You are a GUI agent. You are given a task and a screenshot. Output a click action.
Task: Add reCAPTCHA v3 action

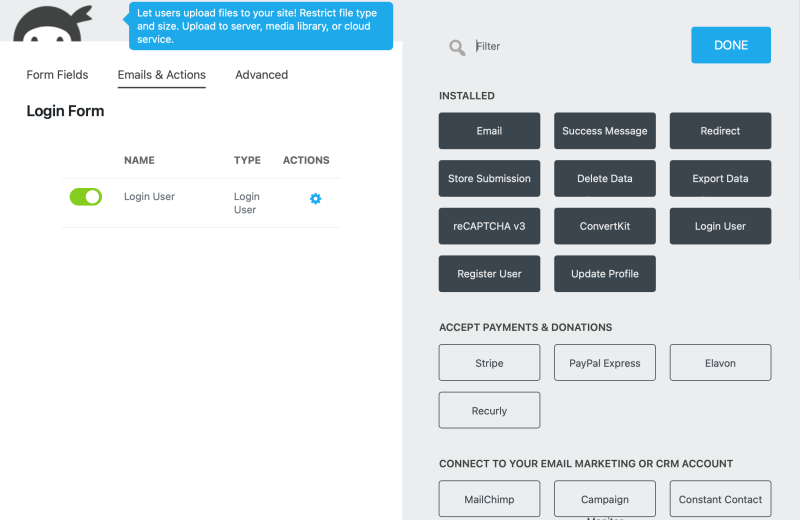pos(489,226)
